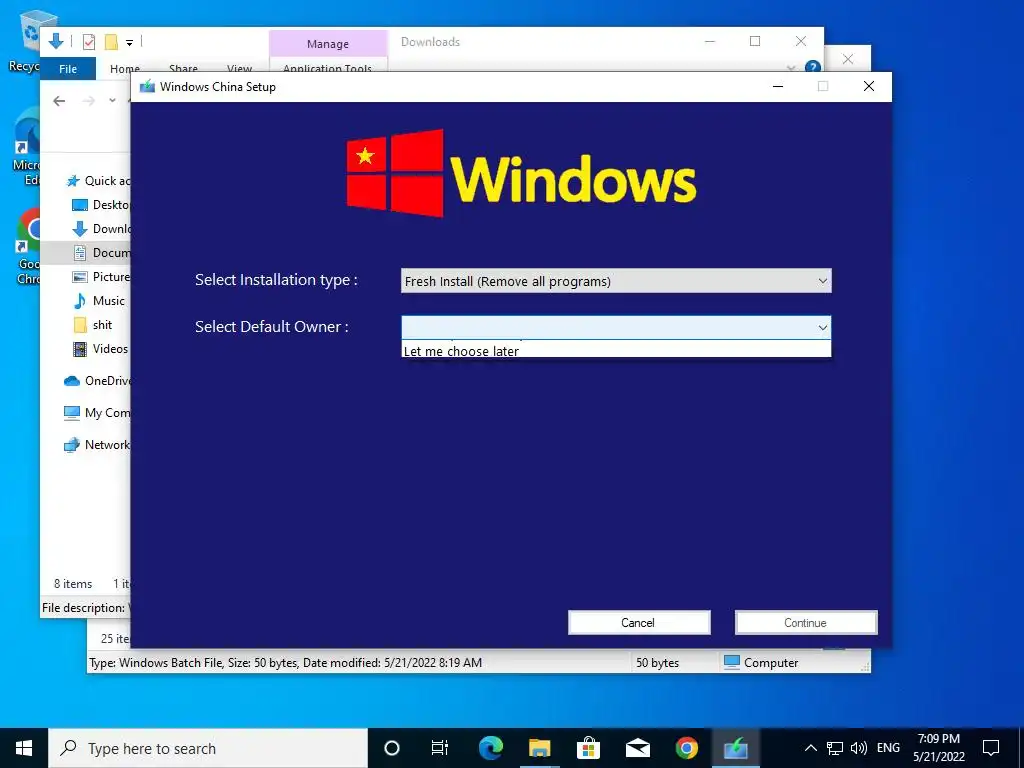
Task: Open network status tray icon
Action: tap(835, 748)
